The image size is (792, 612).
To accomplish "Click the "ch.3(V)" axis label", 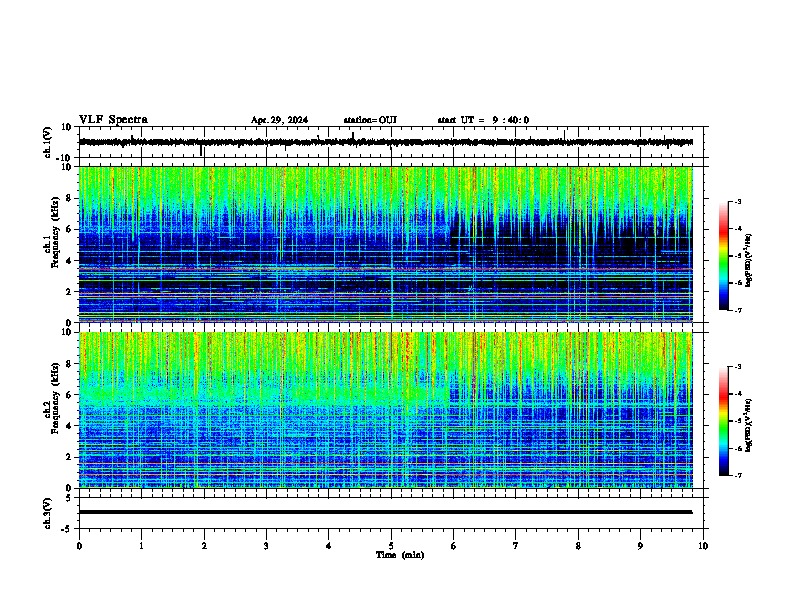I will (x=48, y=513).
